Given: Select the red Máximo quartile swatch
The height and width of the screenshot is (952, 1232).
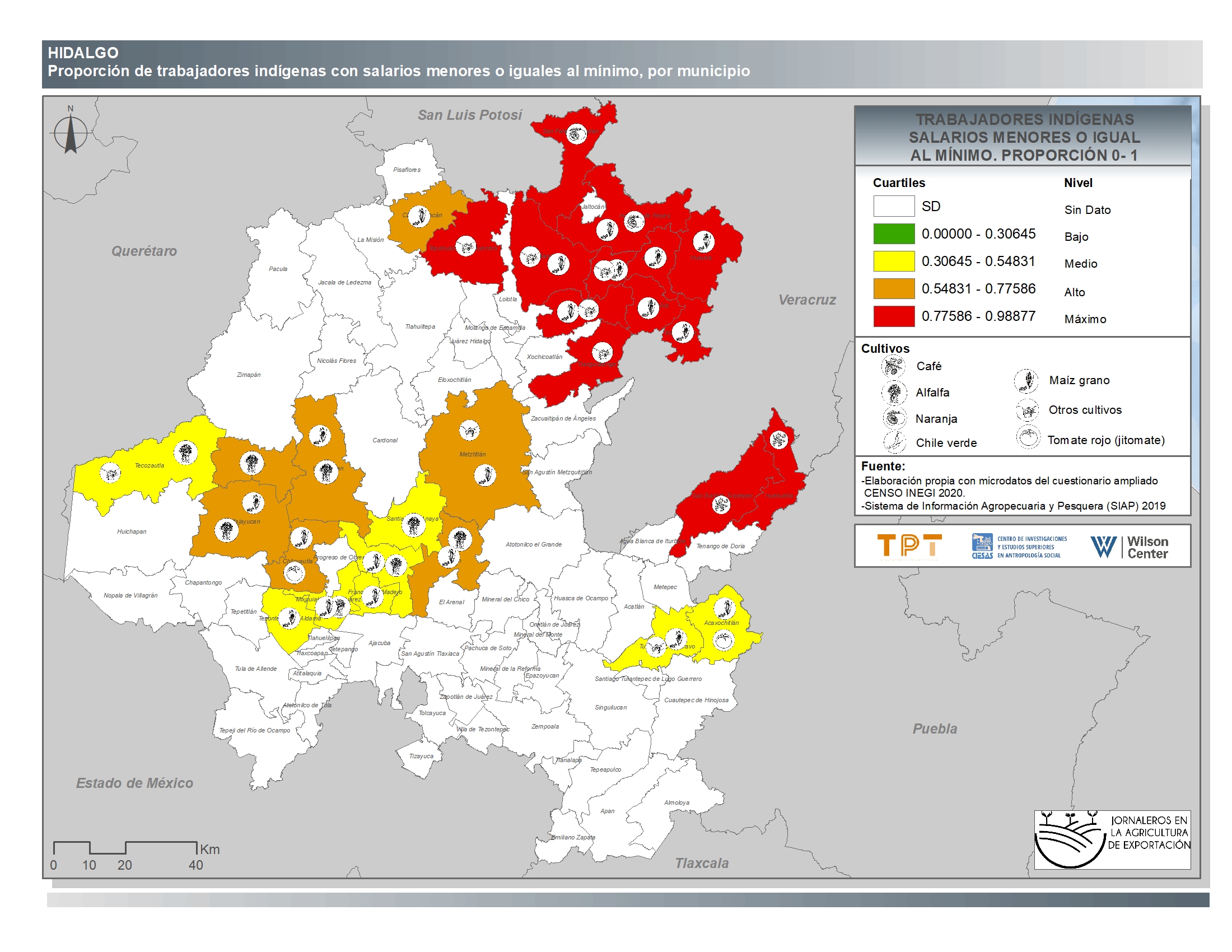Looking at the screenshot, I should [x=894, y=316].
